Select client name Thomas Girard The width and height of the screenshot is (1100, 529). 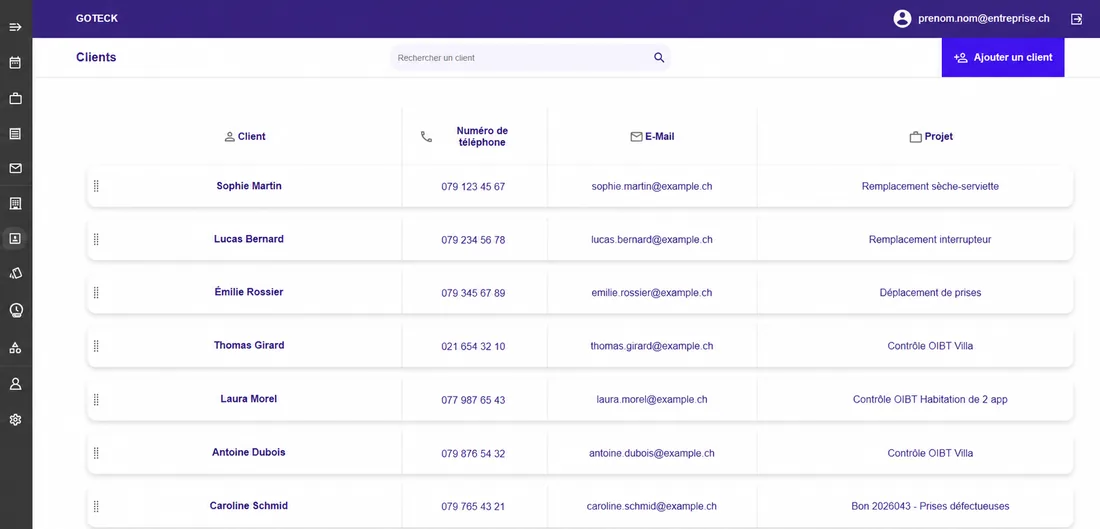pos(249,345)
